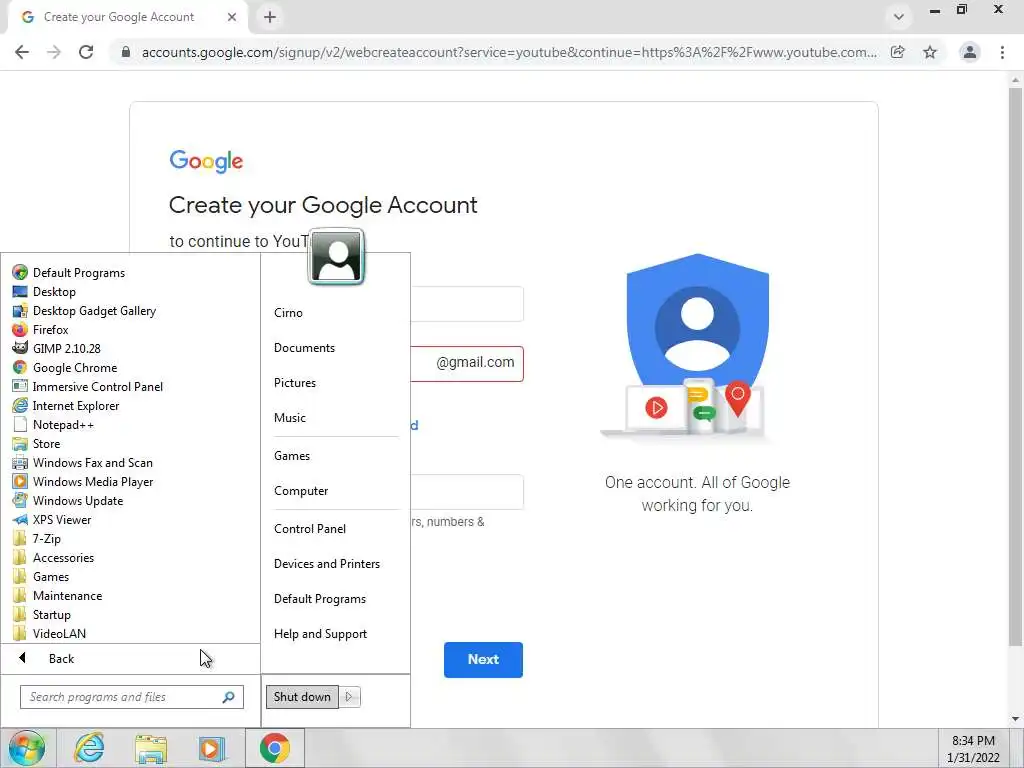Open the tab search dropdown arrow

click(x=899, y=17)
